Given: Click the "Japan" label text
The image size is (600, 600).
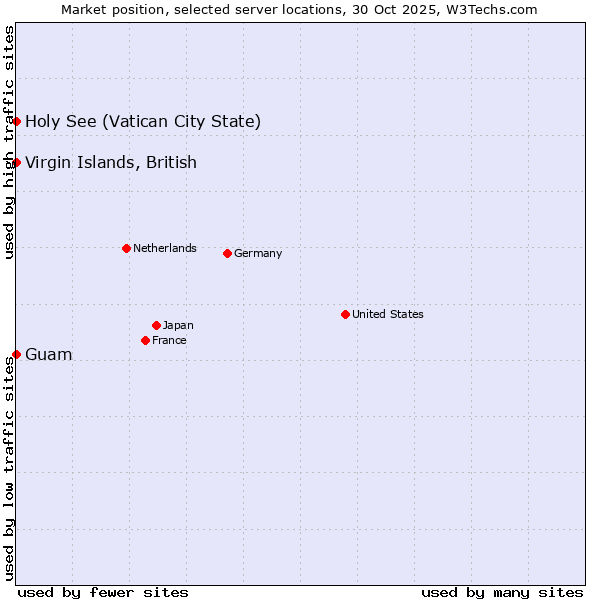Looking at the screenshot, I should click(x=178, y=325).
